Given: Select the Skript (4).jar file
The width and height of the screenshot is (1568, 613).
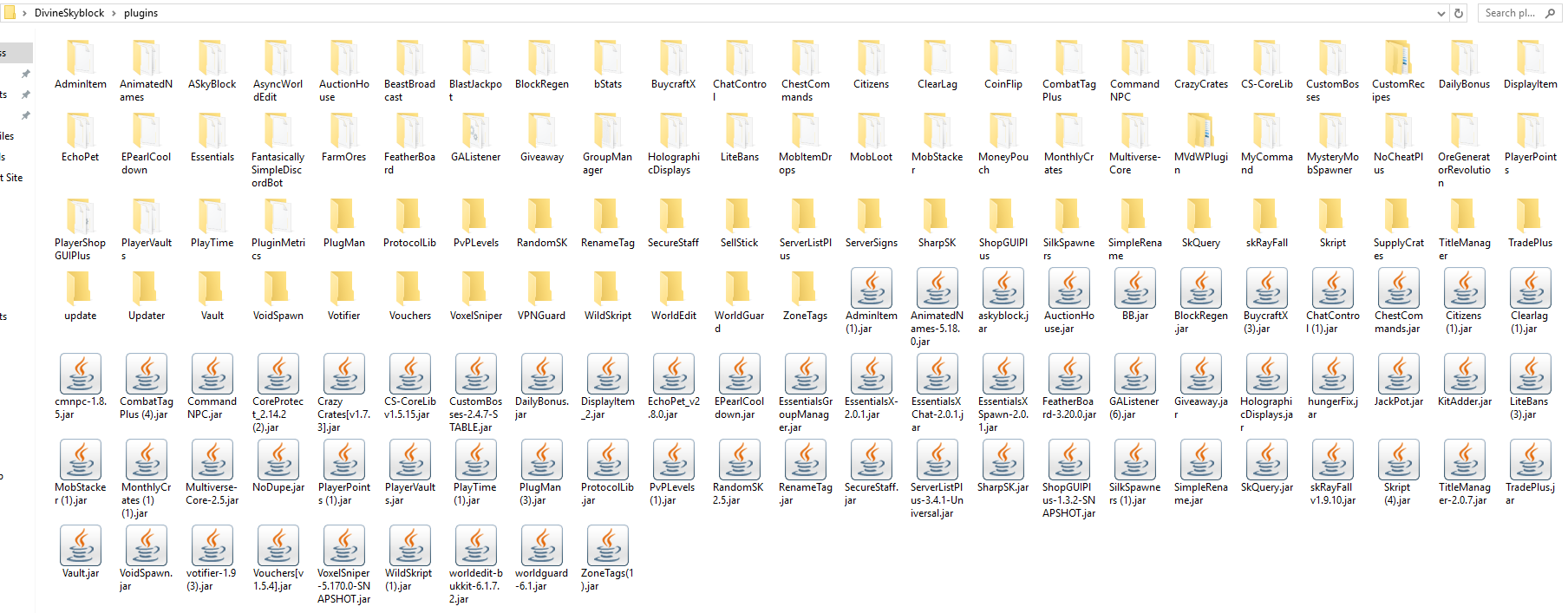Looking at the screenshot, I should [x=1399, y=473].
